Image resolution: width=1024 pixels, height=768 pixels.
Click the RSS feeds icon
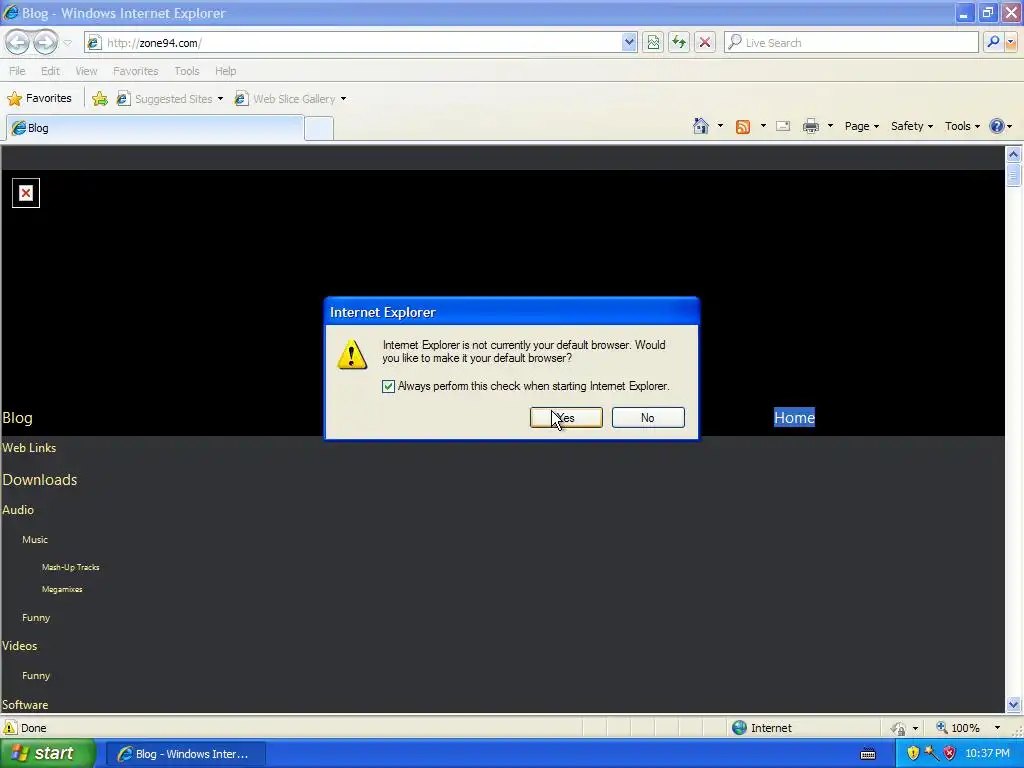[x=743, y=127]
